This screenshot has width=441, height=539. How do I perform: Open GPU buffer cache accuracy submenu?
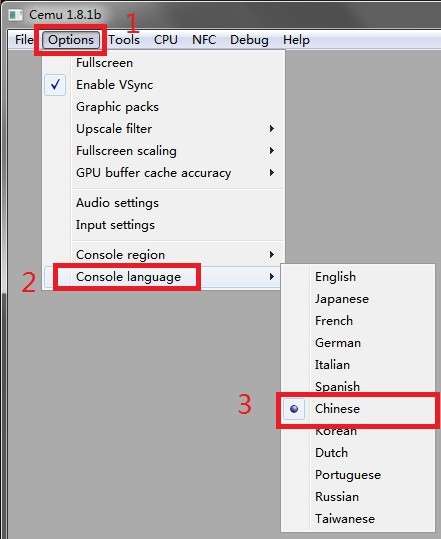pos(163,173)
